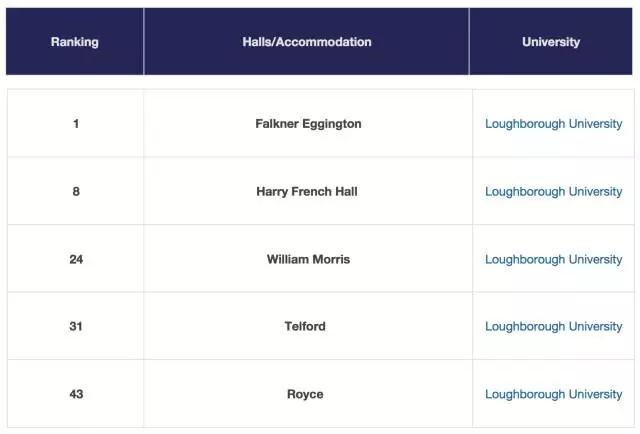Click the Telford hall name
Image resolution: width=640 pixels, height=434 pixels.
(x=305, y=326)
